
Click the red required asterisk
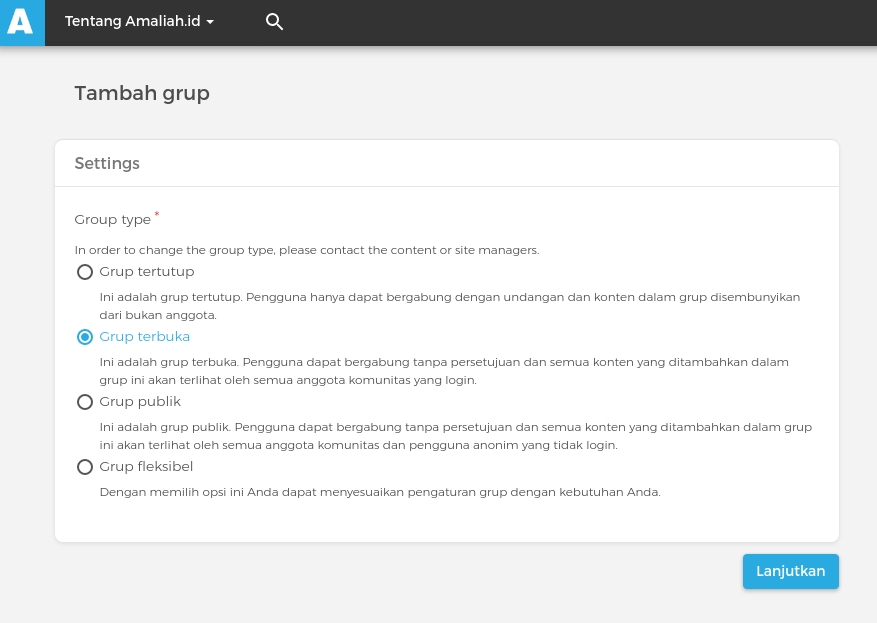157,215
